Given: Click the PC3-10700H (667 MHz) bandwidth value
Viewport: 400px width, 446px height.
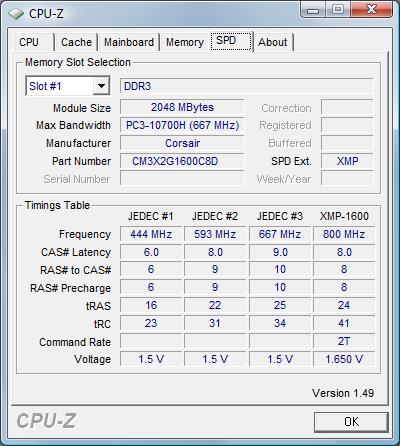Looking at the screenshot, I should coord(182,125).
